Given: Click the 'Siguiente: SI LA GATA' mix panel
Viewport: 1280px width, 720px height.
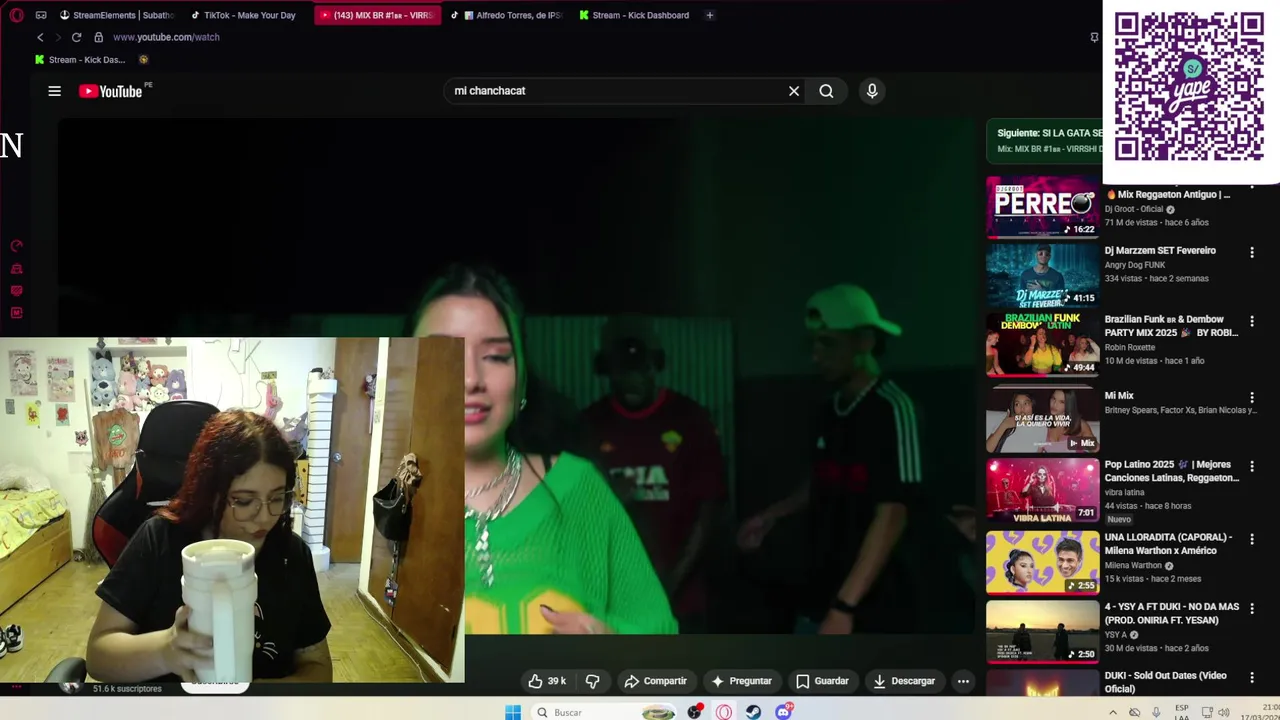Looking at the screenshot, I should click(x=1044, y=141).
